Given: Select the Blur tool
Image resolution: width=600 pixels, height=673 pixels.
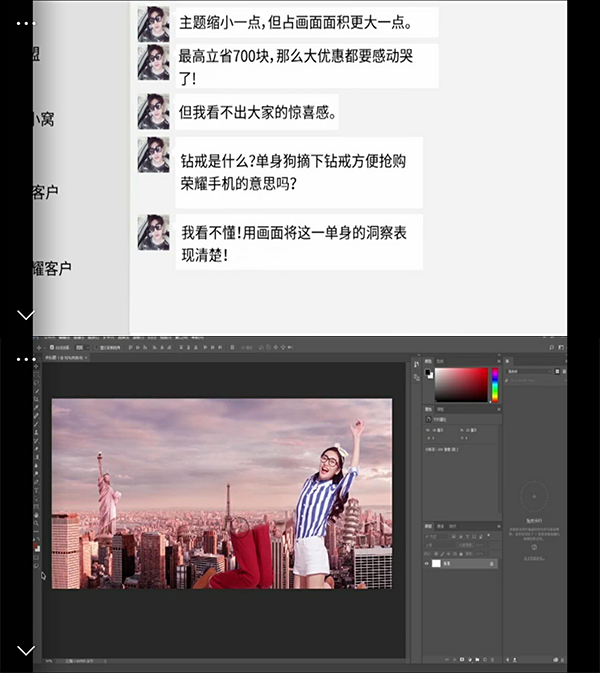Looking at the screenshot, I should [x=36, y=465].
